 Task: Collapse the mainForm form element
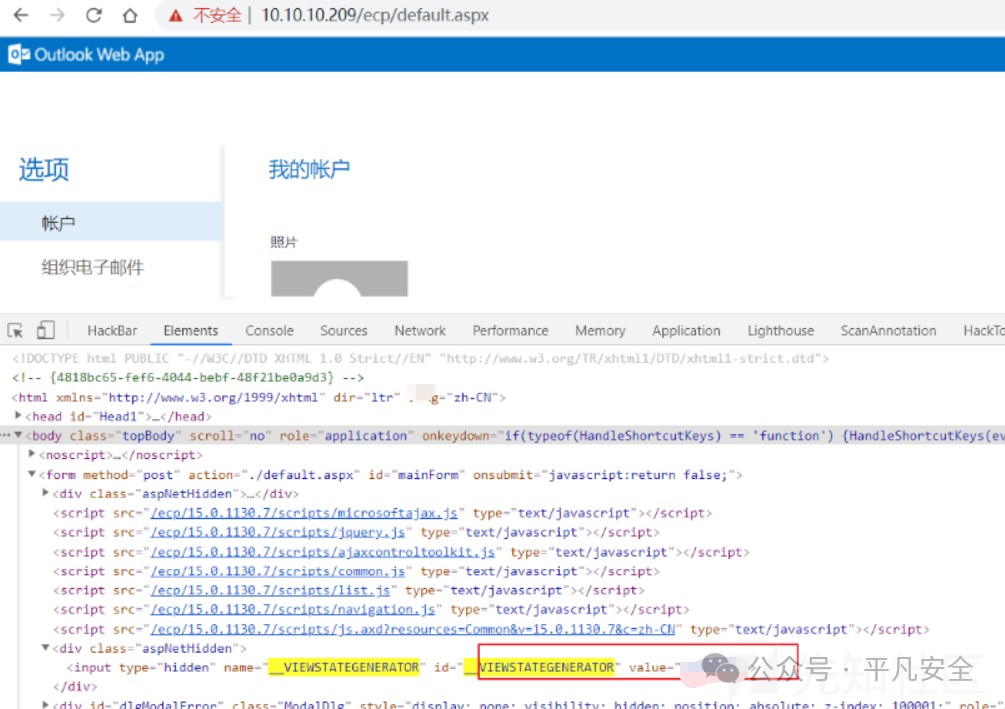tap(32, 474)
